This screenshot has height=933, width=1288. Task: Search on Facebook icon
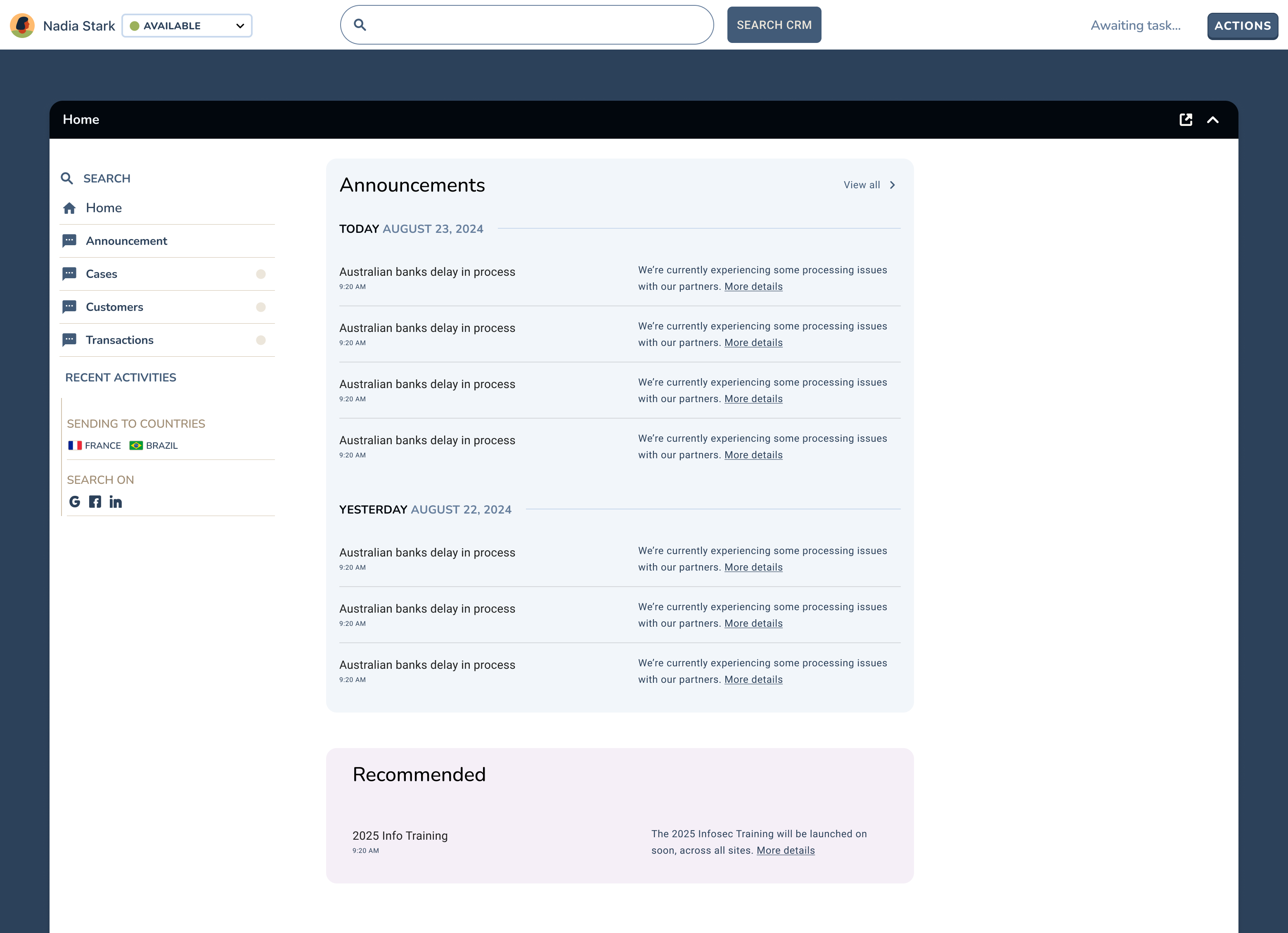pyautogui.click(x=95, y=502)
